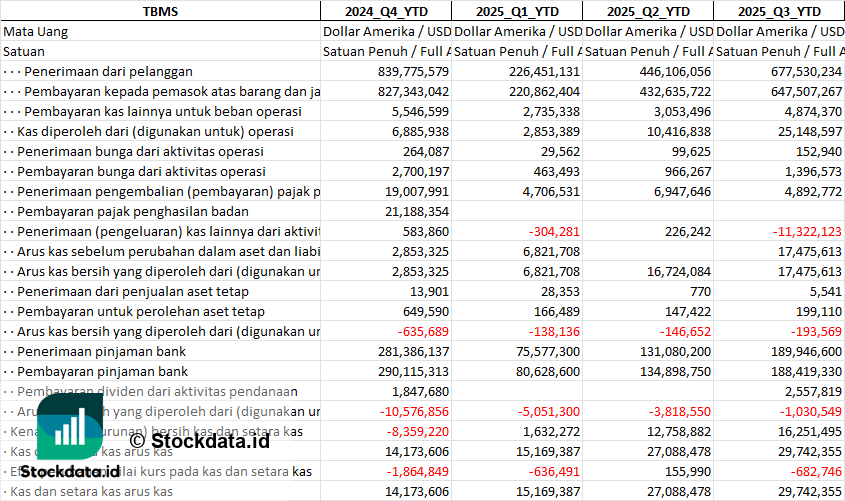Click value 10,416,838
Viewport: 845px width, 501px height.
pos(679,131)
